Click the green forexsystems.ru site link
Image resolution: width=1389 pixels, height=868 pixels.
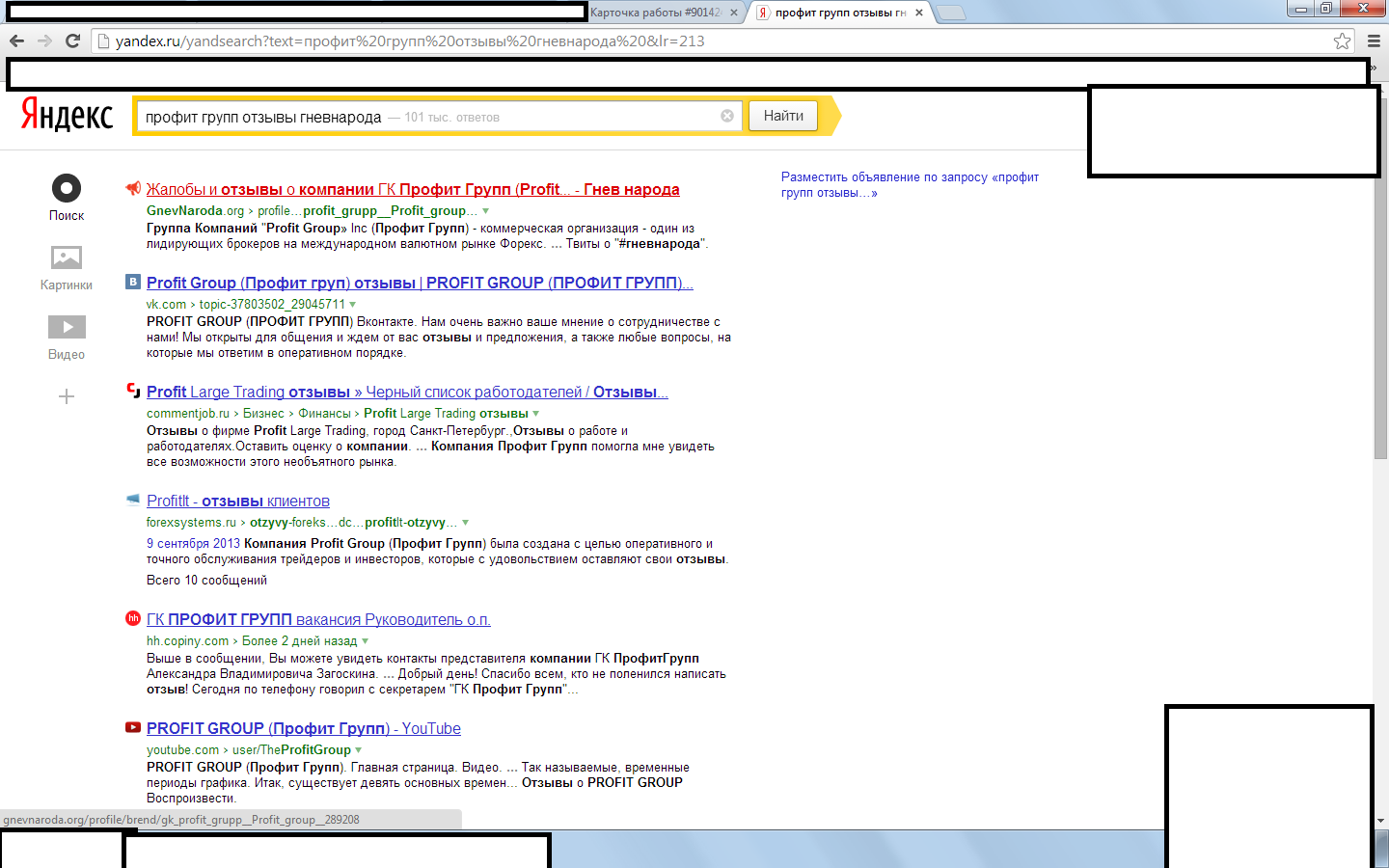(x=191, y=522)
